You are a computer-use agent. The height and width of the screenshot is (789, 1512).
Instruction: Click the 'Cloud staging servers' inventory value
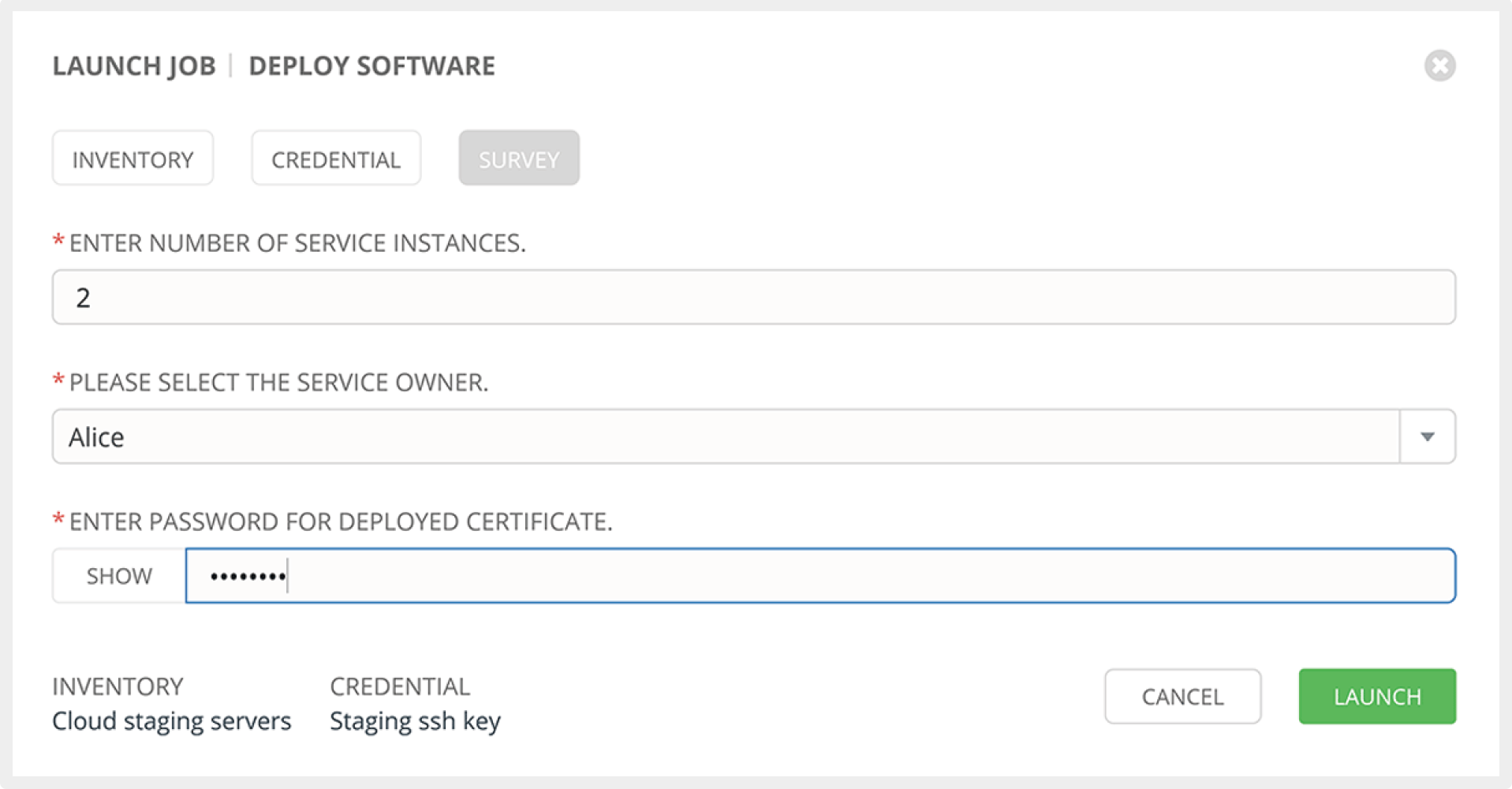tap(171, 721)
